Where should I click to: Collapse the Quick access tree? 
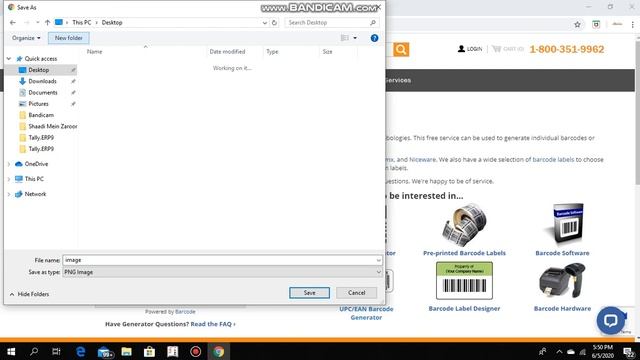click(x=9, y=59)
